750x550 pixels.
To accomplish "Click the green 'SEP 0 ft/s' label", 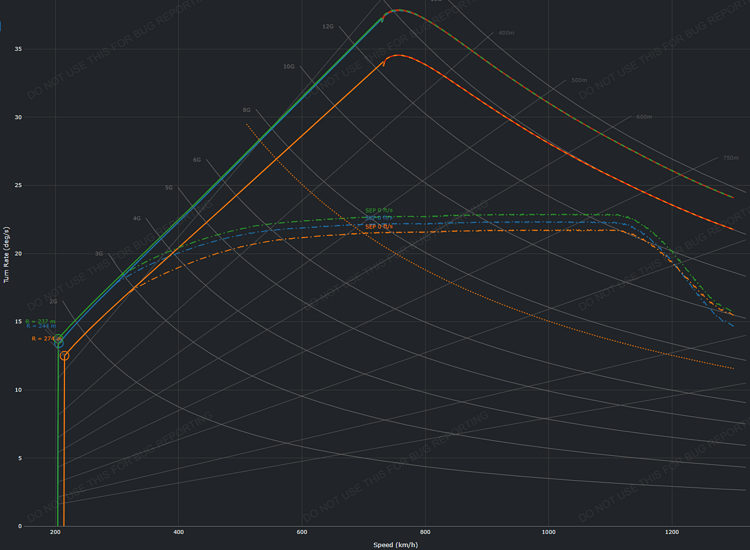I will (x=379, y=210).
